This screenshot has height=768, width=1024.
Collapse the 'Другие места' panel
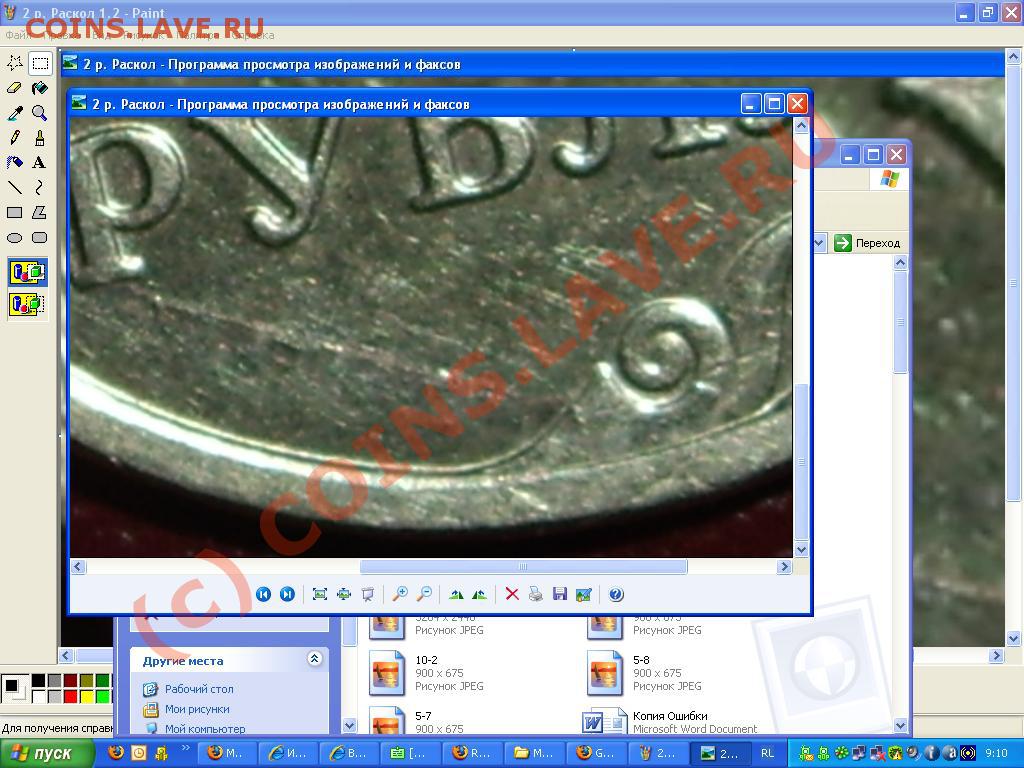(x=314, y=659)
